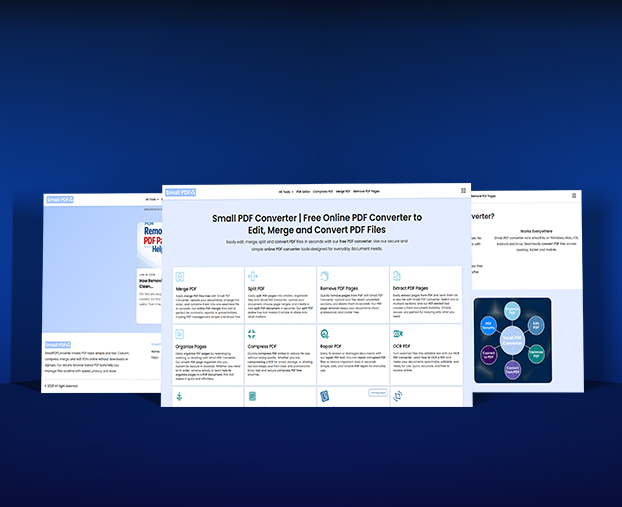Click the copyright line in the left page footer
This screenshot has height=507, width=622.
click(61, 386)
